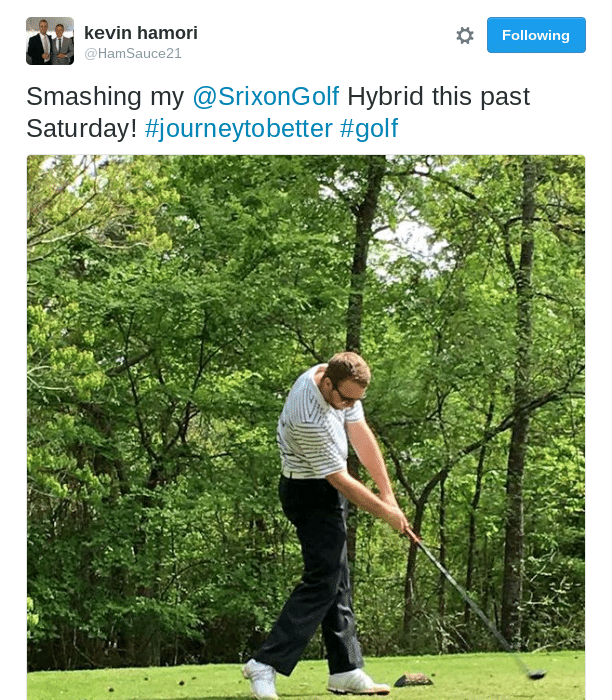Click the Following button
The image size is (612, 700).
[x=536, y=35]
